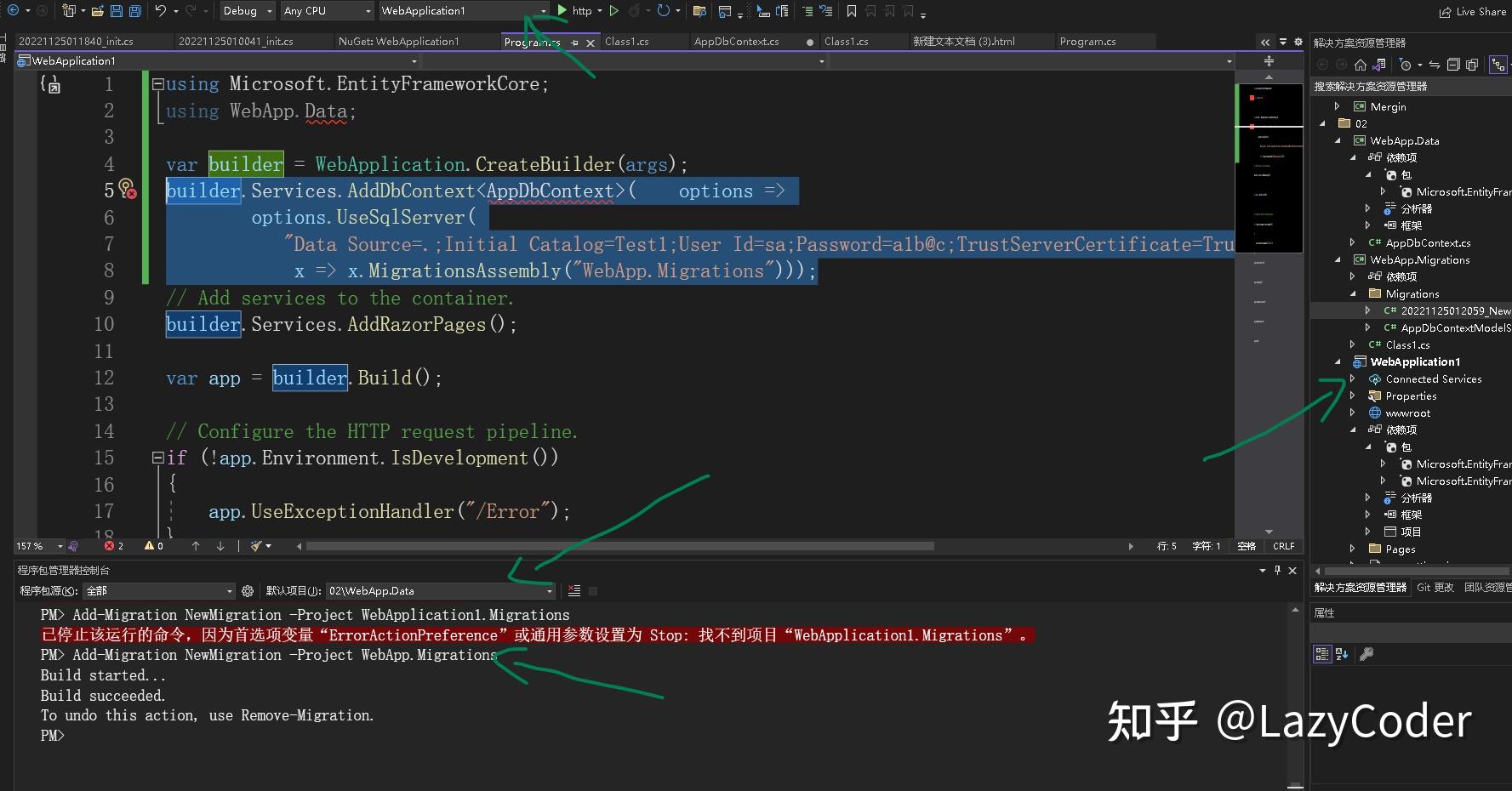Image resolution: width=1512 pixels, height=791 pixels.
Task: Click the pending changes filter clock icon
Action: [1406, 65]
